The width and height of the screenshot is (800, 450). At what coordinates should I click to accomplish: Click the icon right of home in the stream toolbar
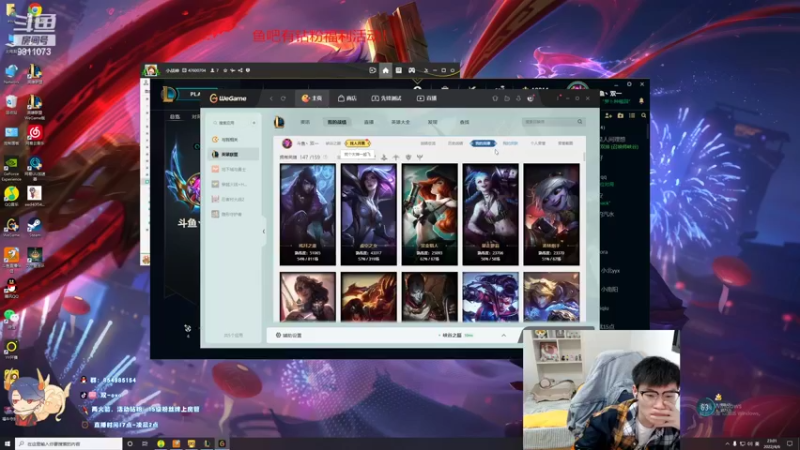(398, 70)
